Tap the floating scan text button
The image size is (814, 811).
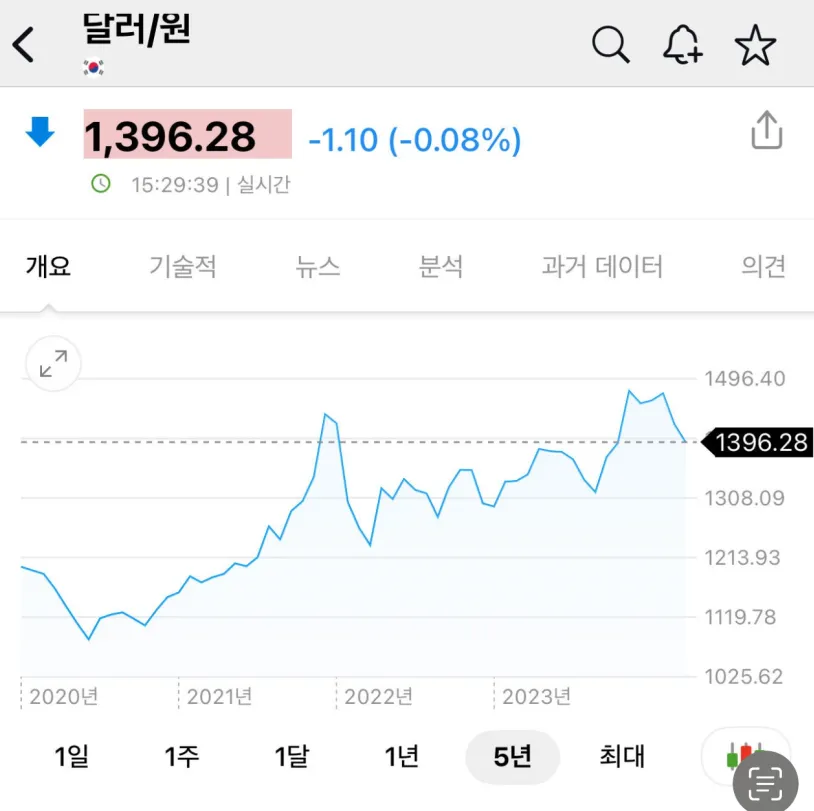[x=765, y=782]
